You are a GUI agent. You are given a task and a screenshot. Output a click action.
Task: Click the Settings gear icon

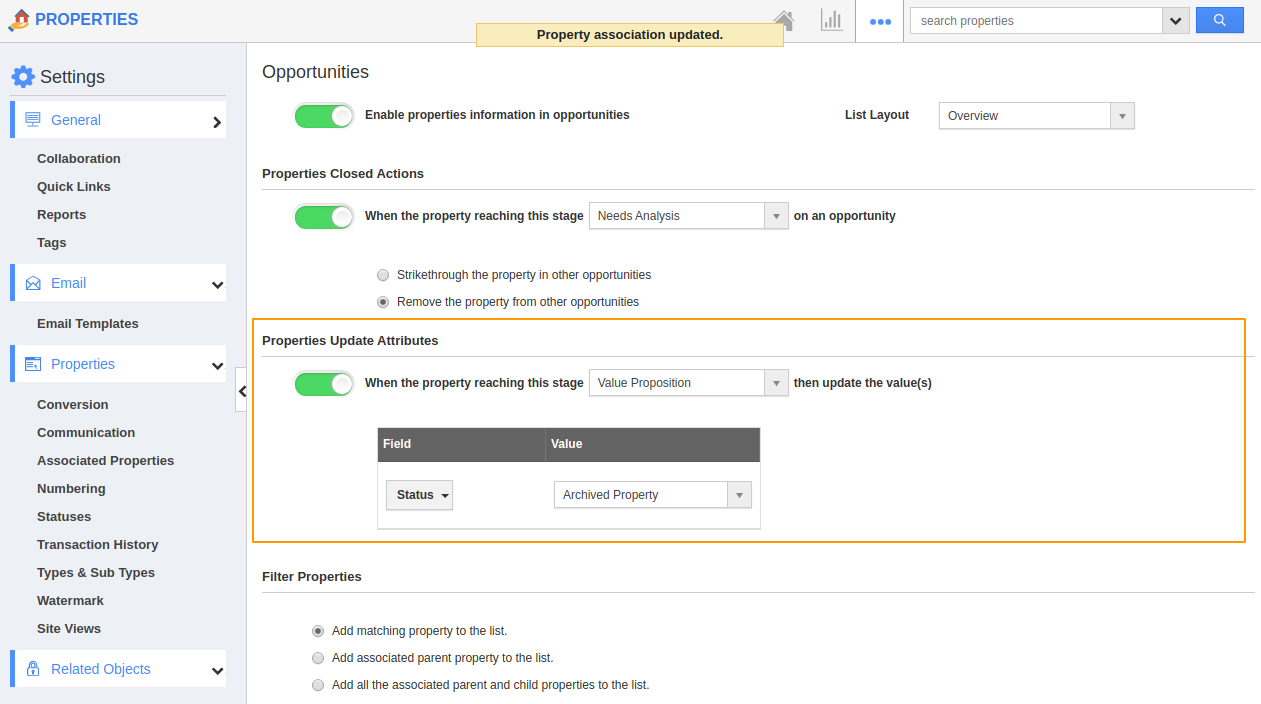tap(23, 75)
